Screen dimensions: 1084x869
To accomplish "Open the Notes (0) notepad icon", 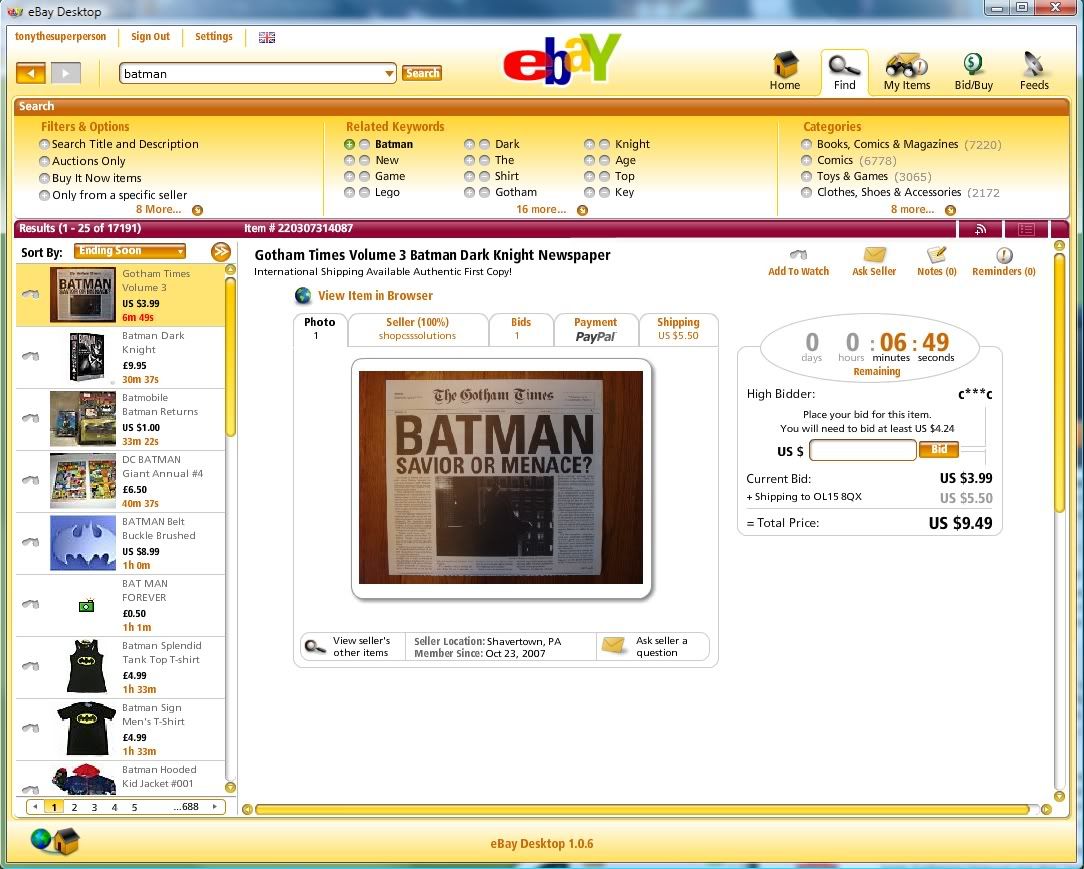I will point(936,254).
